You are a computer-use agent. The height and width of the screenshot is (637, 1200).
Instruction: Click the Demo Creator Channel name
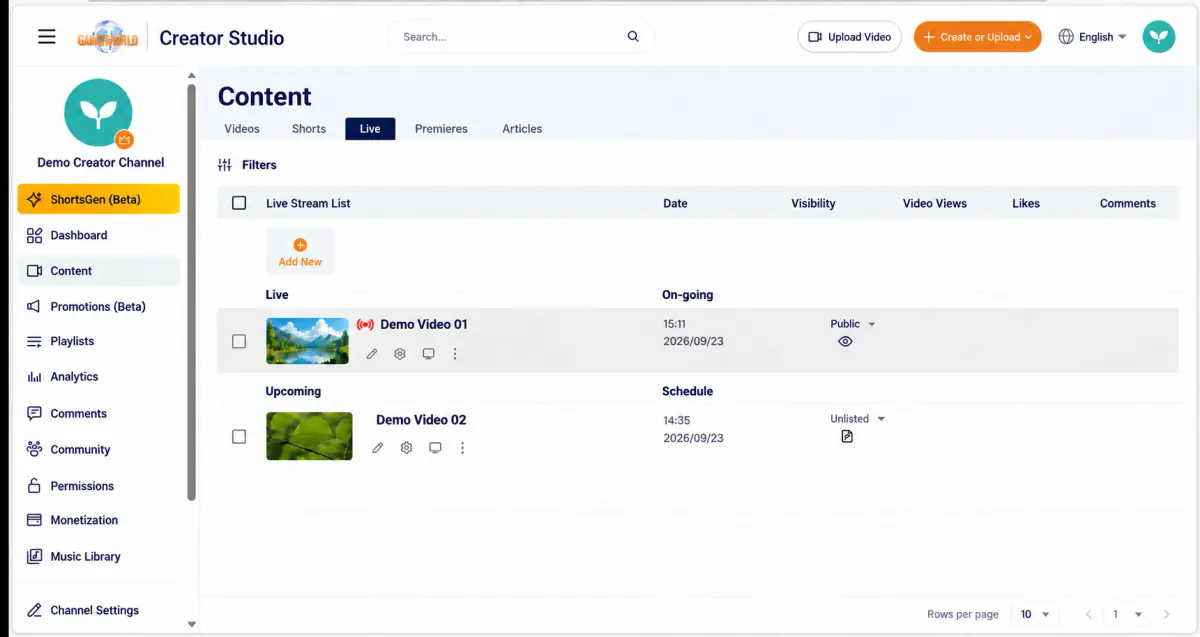pos(101,162)
